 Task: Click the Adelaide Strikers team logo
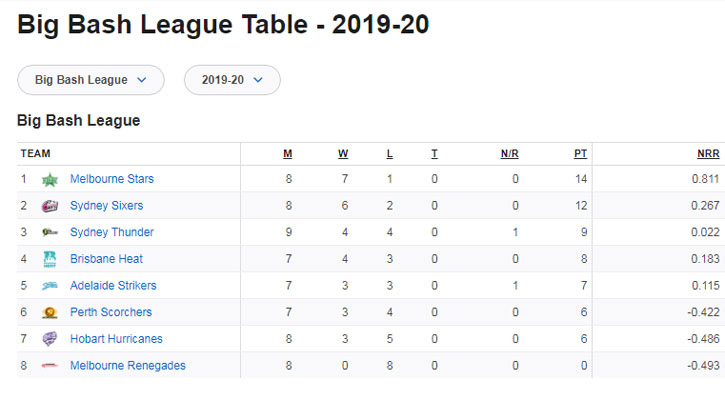click(x=50, y=286)
